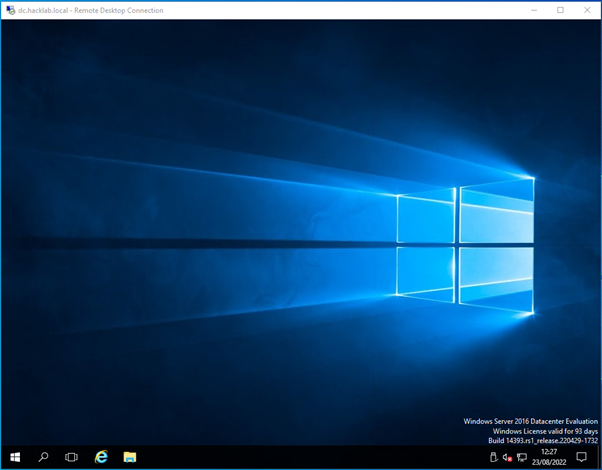Click the Show desktop sliver on taskbar
The width and height of the screenshot is (602, 470).
(599, 457)
